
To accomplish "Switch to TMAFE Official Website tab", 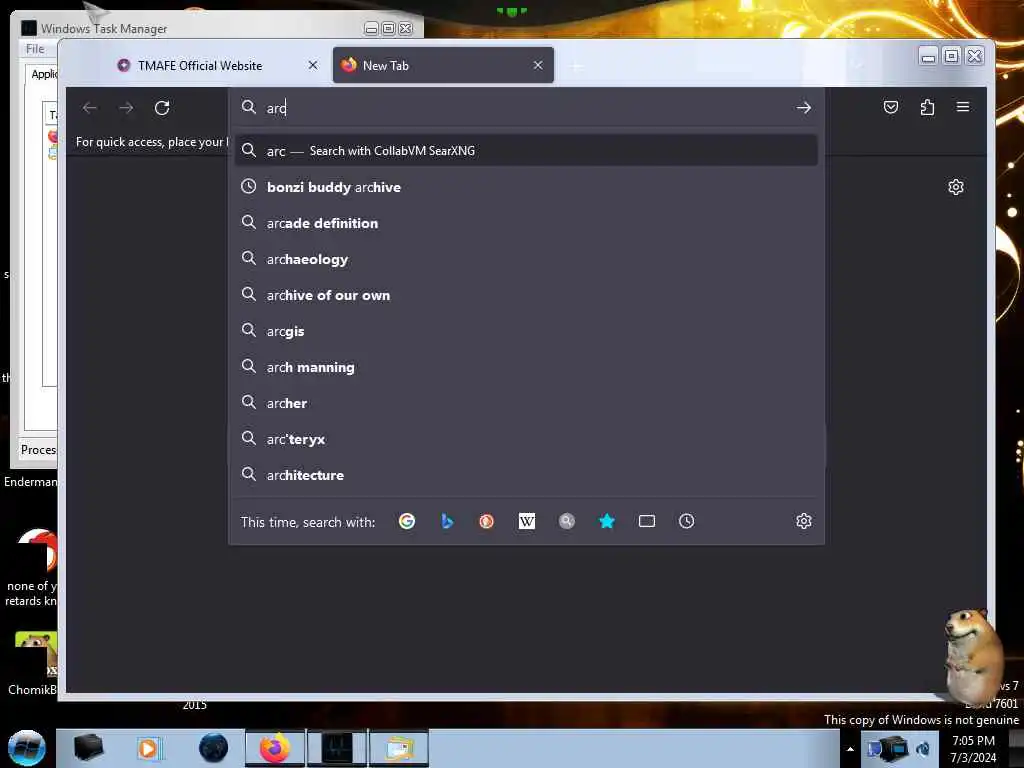I will [200, 65].
